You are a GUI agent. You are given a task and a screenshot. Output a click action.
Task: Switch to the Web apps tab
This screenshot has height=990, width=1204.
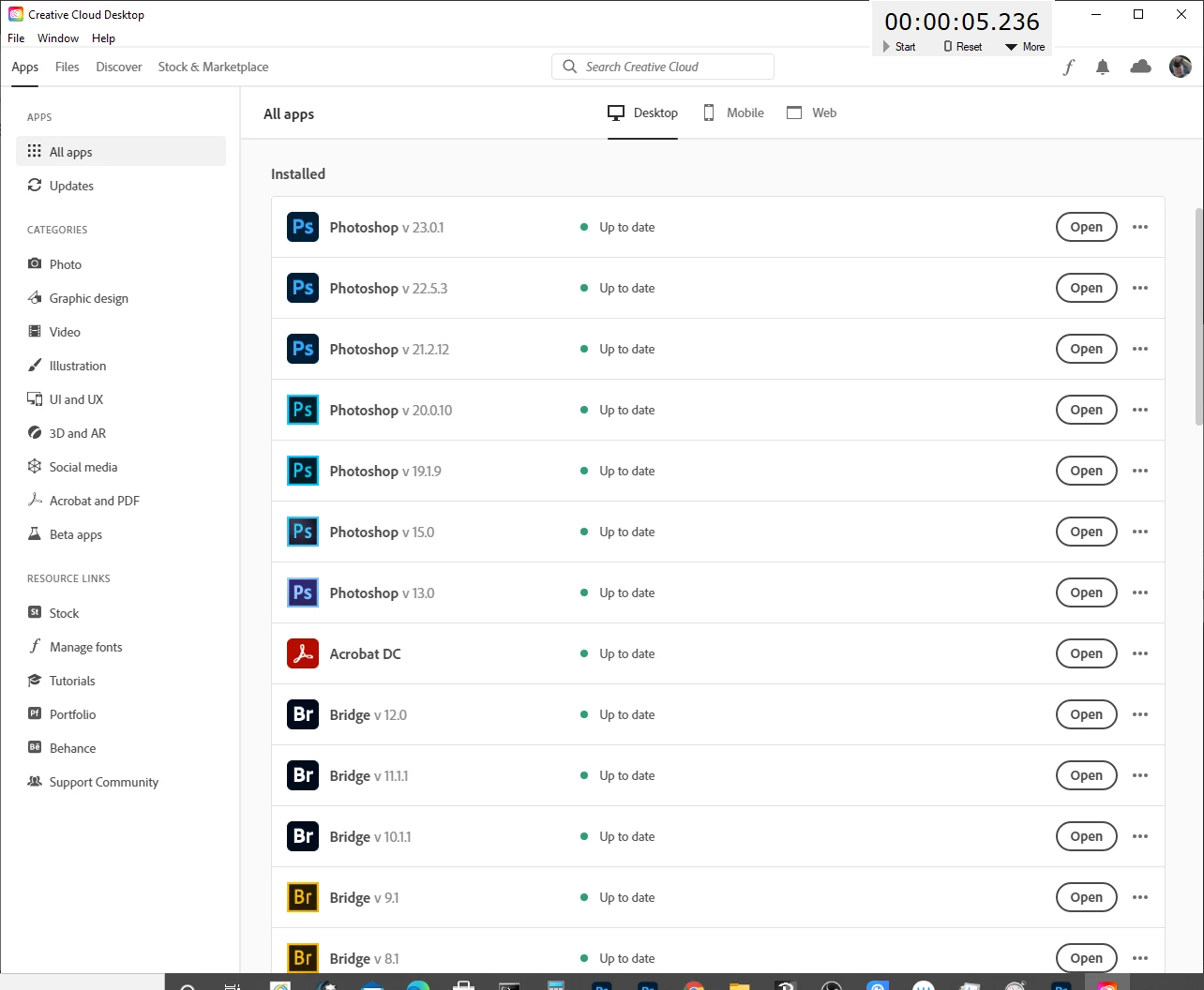[811, 112]
